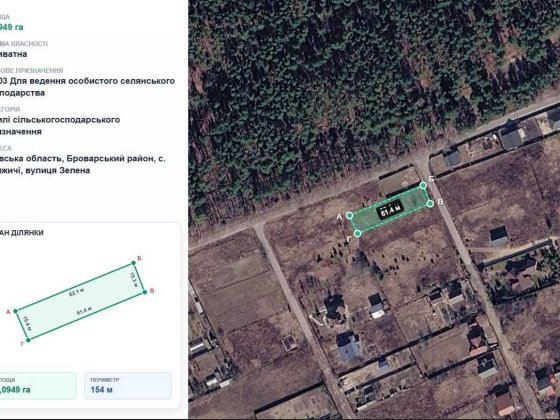Click the 62.1 м side length in the plan
This screenshot has width=560, height=420.
tap(76, 292)
